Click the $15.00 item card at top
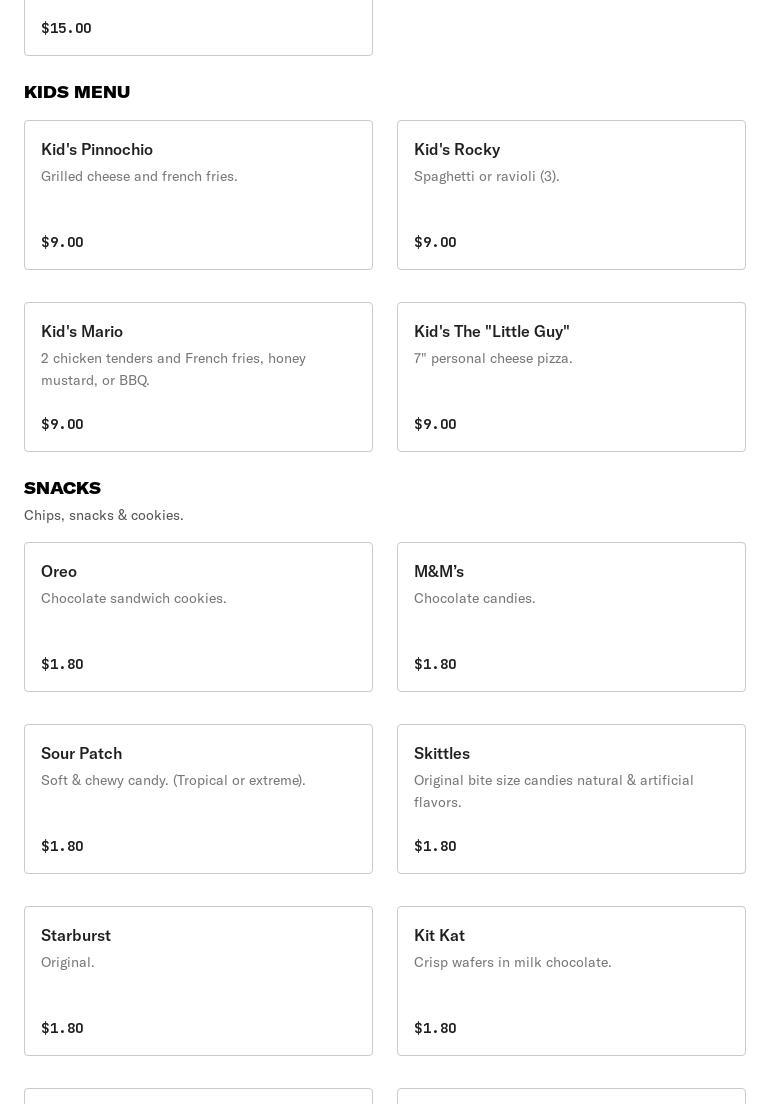This screenshot has height=1104, width=770. [198, 27]
